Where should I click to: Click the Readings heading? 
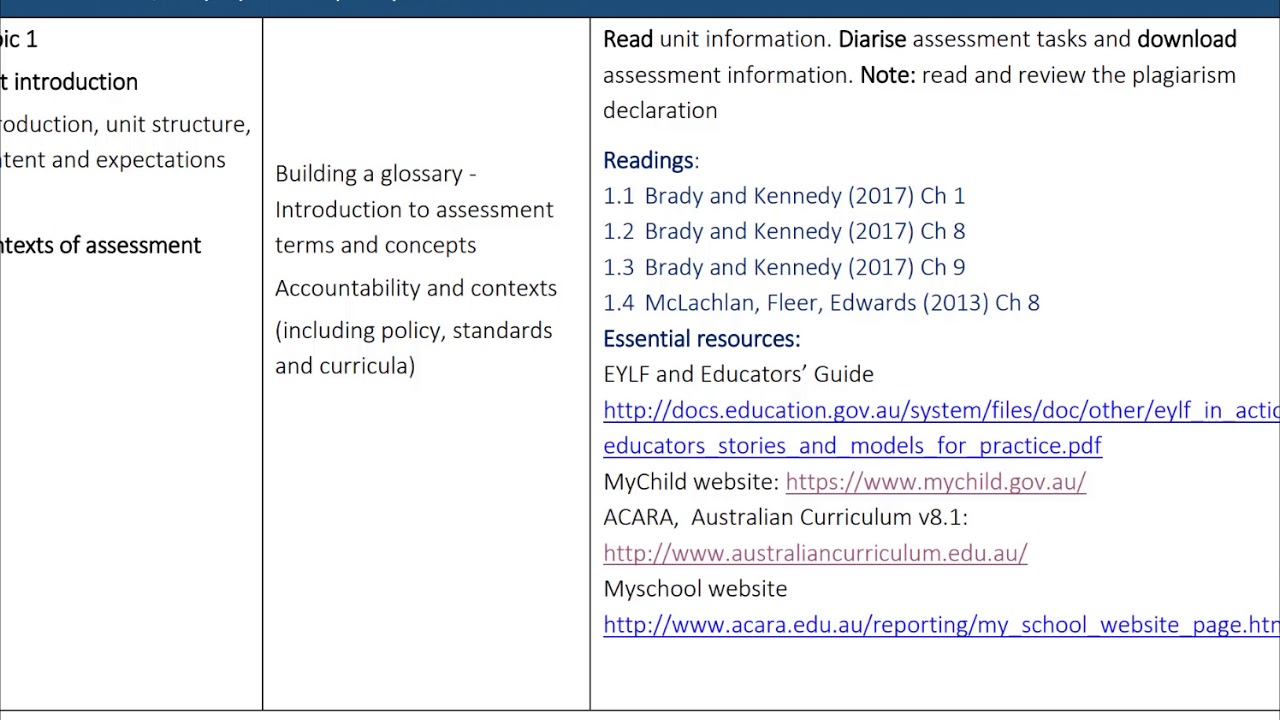pos(650,160)
